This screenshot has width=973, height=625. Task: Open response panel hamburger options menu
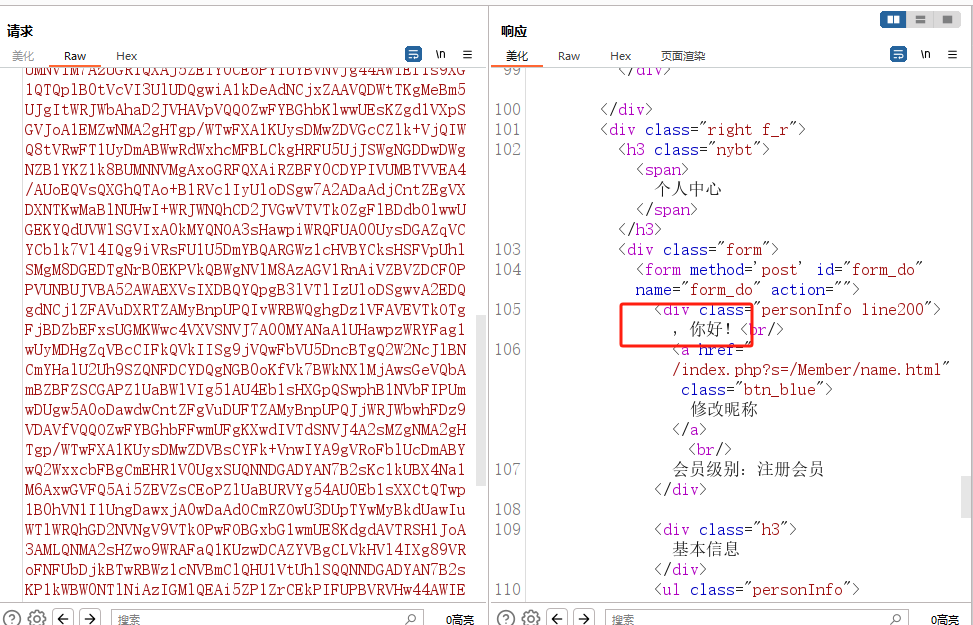coord(952,54)
